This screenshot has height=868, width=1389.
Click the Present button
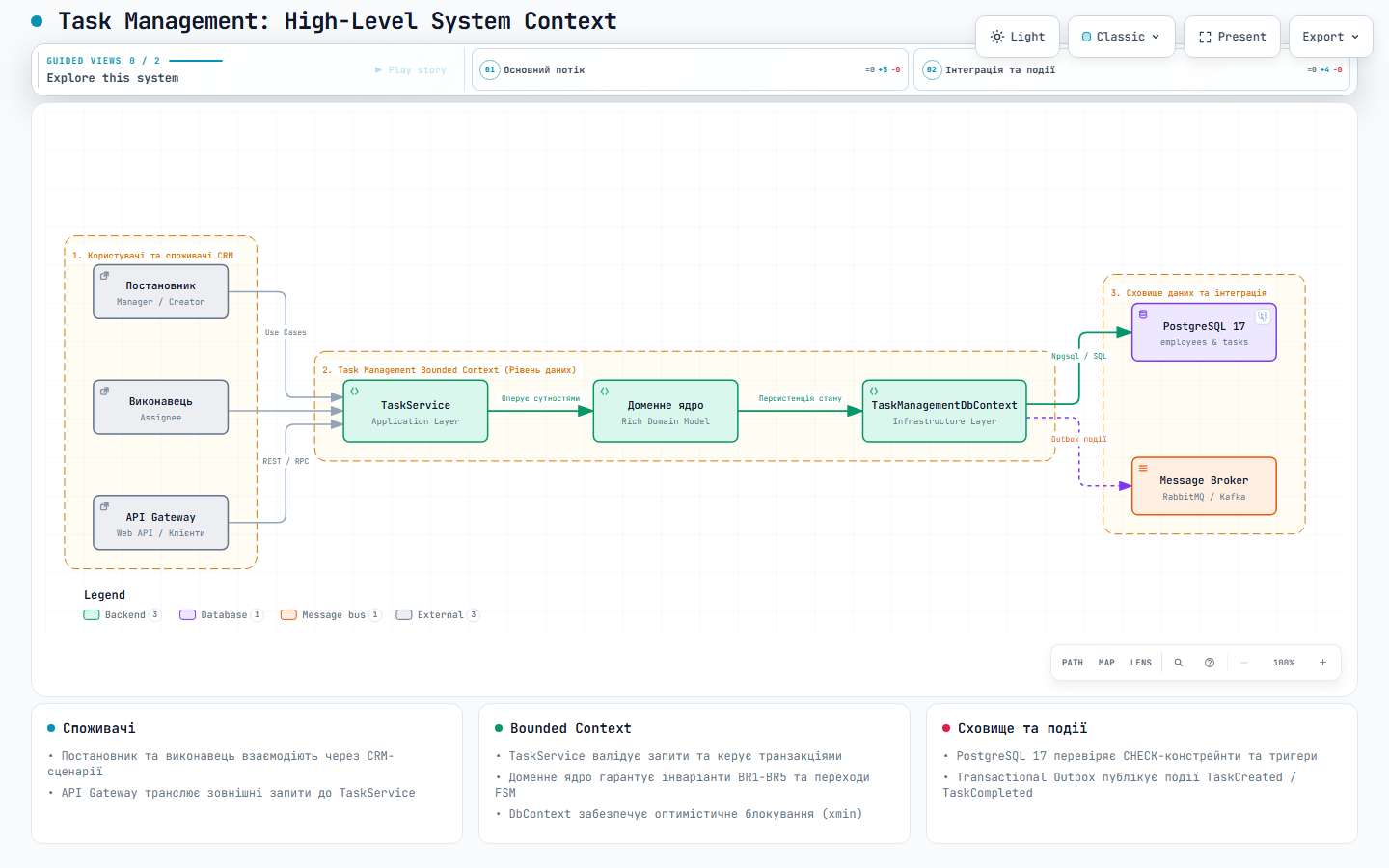(x=1233, y=37)
